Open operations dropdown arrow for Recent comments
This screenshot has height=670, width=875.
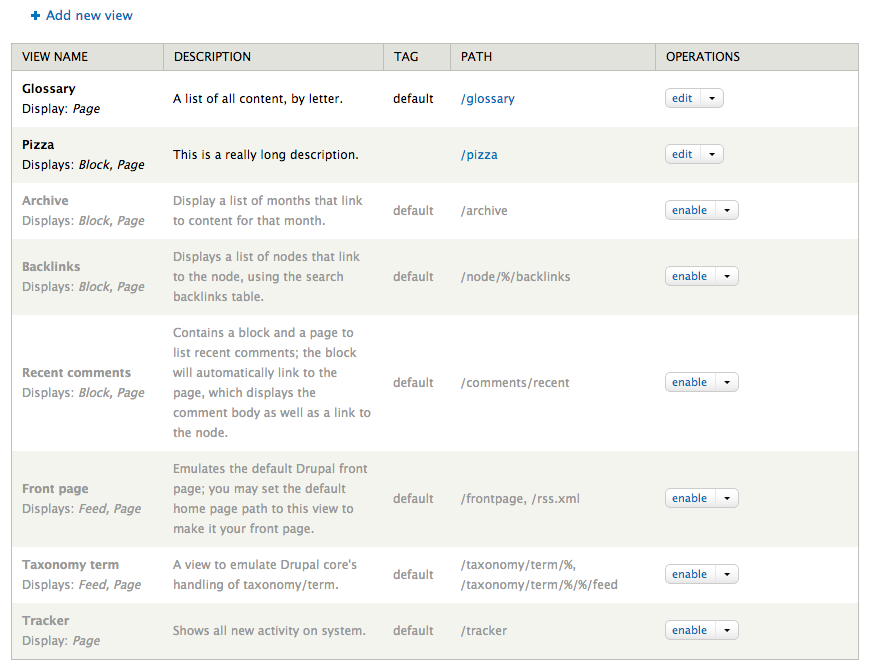(x=727, y=382)
